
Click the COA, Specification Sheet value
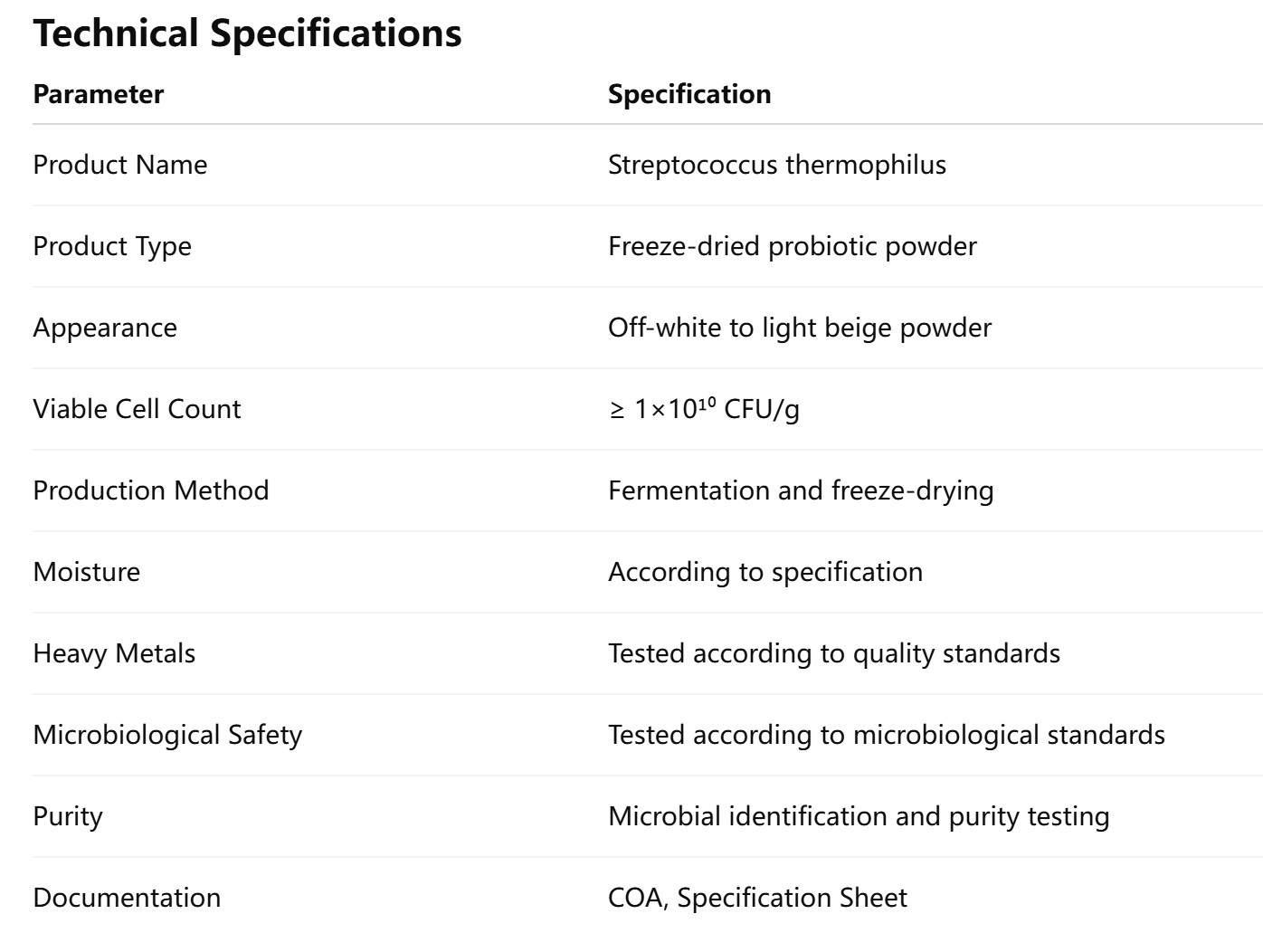pyautogui.click(x=757, y=898)
